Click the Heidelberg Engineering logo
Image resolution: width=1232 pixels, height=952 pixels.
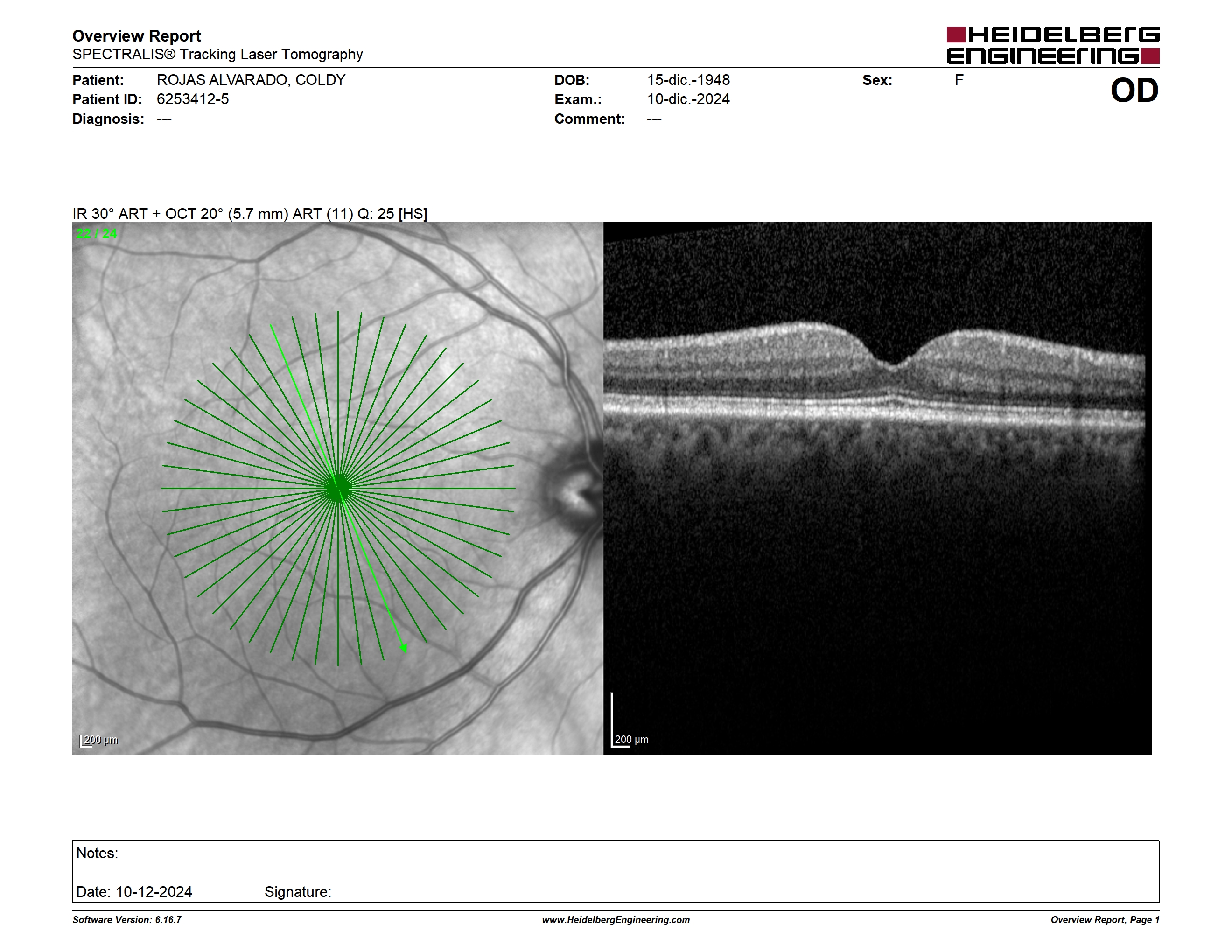pyautogui.click(x=1053, y=45)
